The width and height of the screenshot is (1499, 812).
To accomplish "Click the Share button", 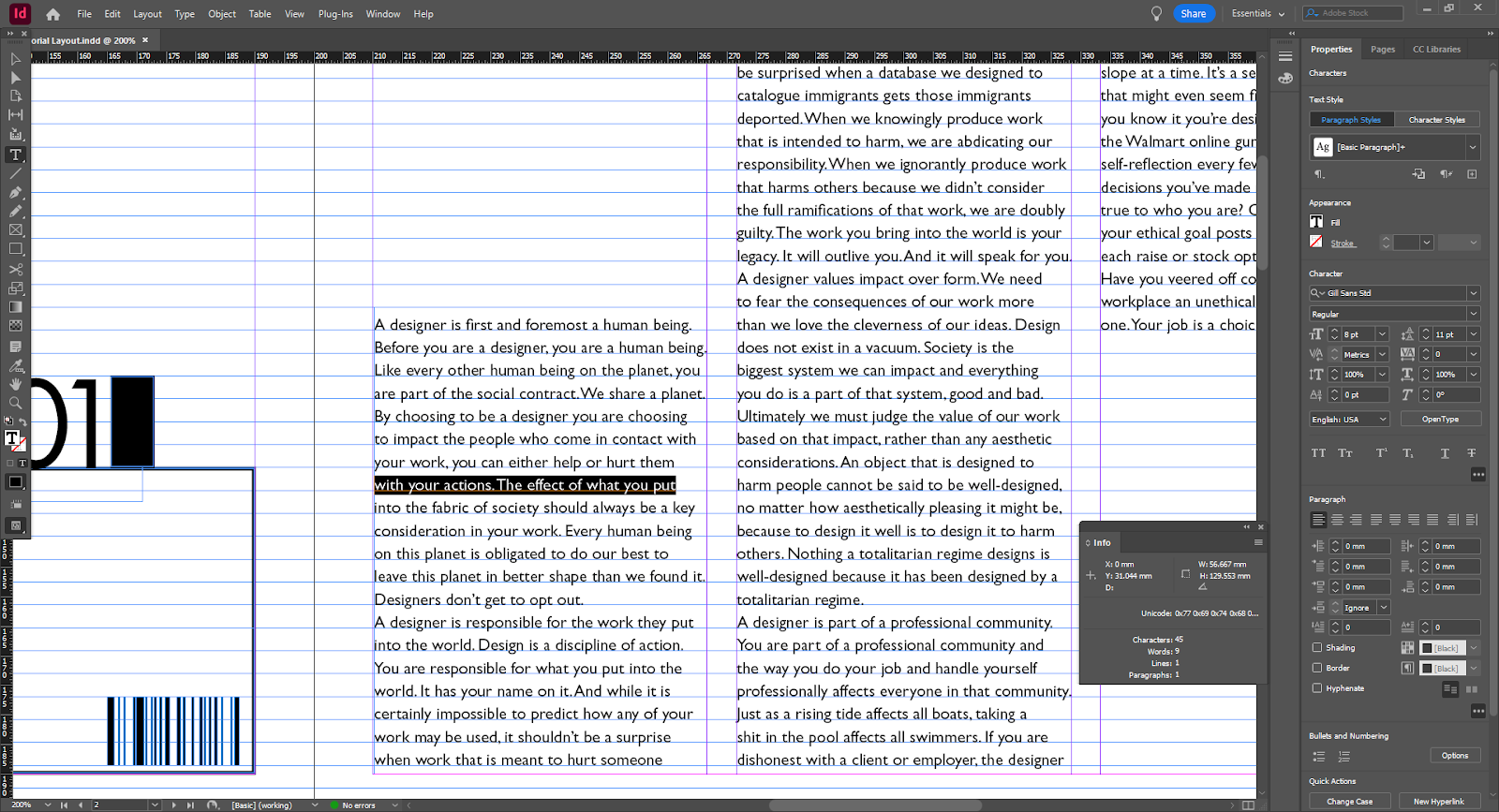I will pos(1194,14).
